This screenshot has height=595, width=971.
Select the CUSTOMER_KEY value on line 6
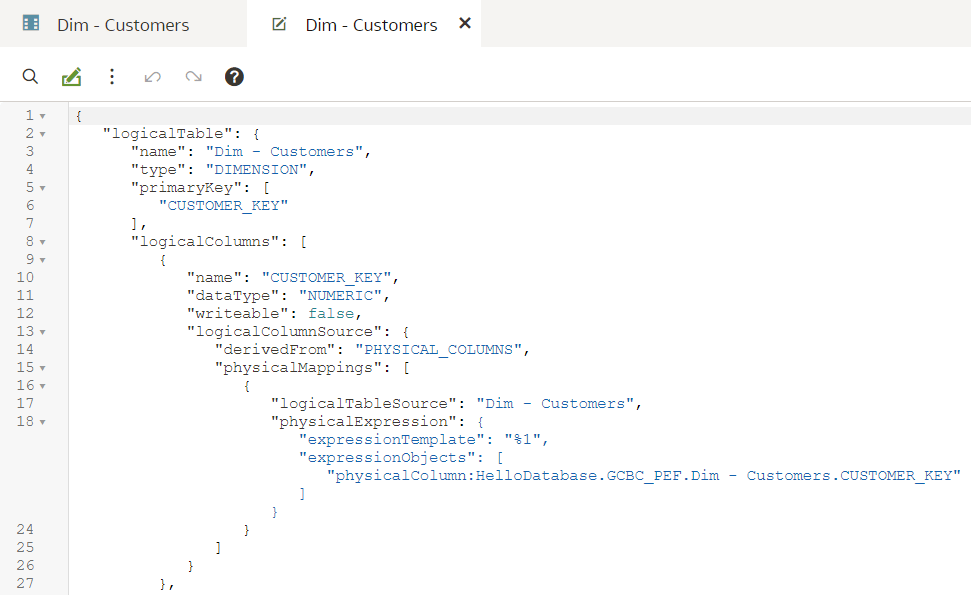click(222, 205)
